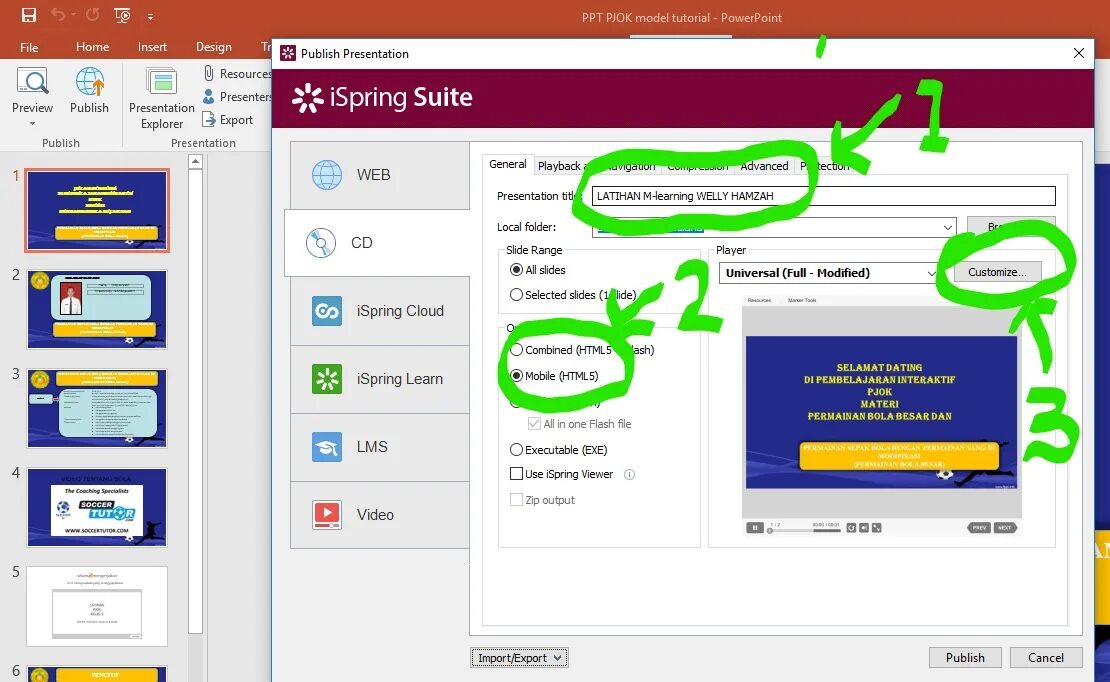Choose LMS publishing destination
1110x682 pixels.
click(379, 447)
